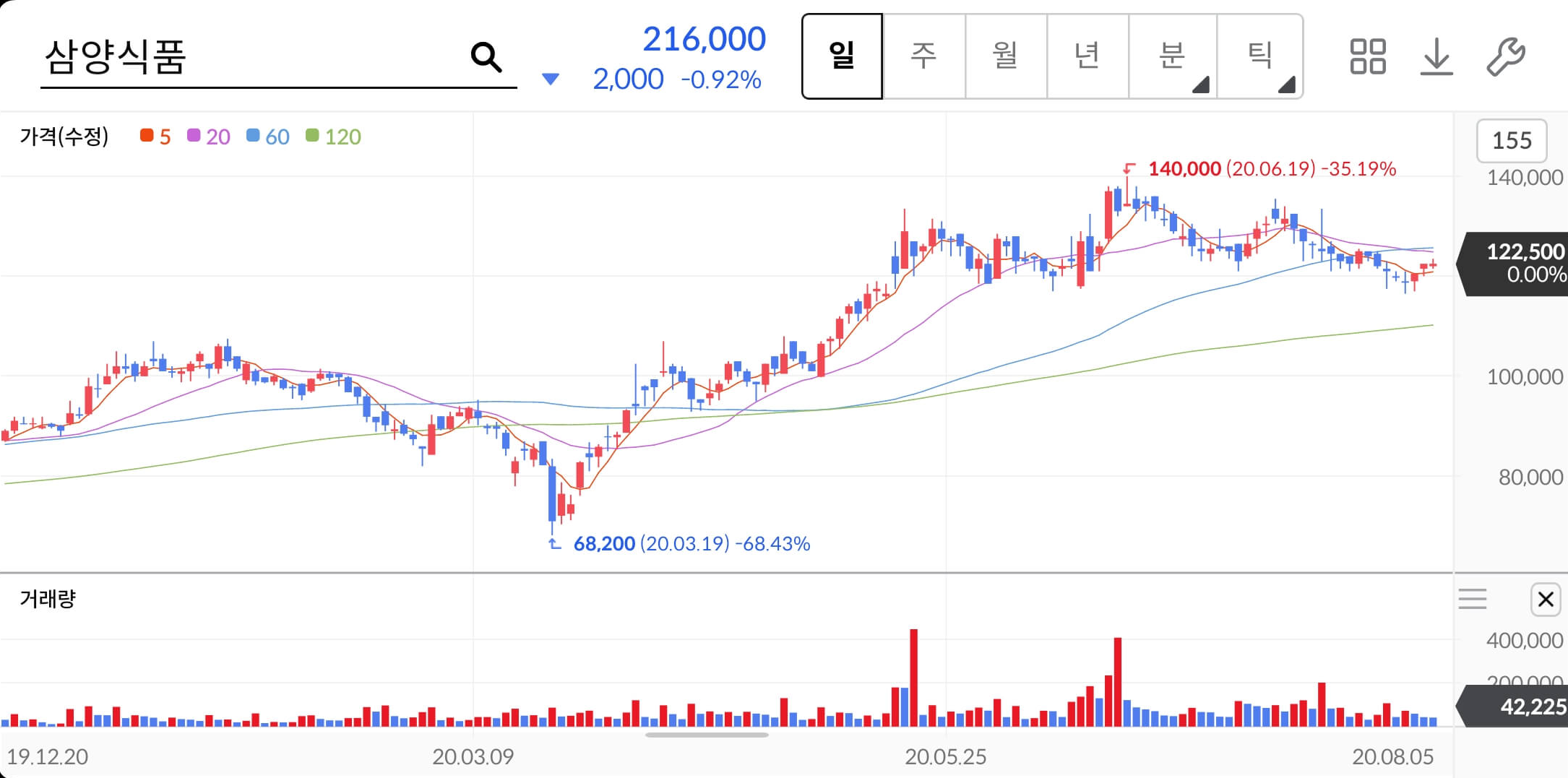The image size is (1568, 778).
Task: Toggle the 20-day moving average legend
Action: [209, 137]
